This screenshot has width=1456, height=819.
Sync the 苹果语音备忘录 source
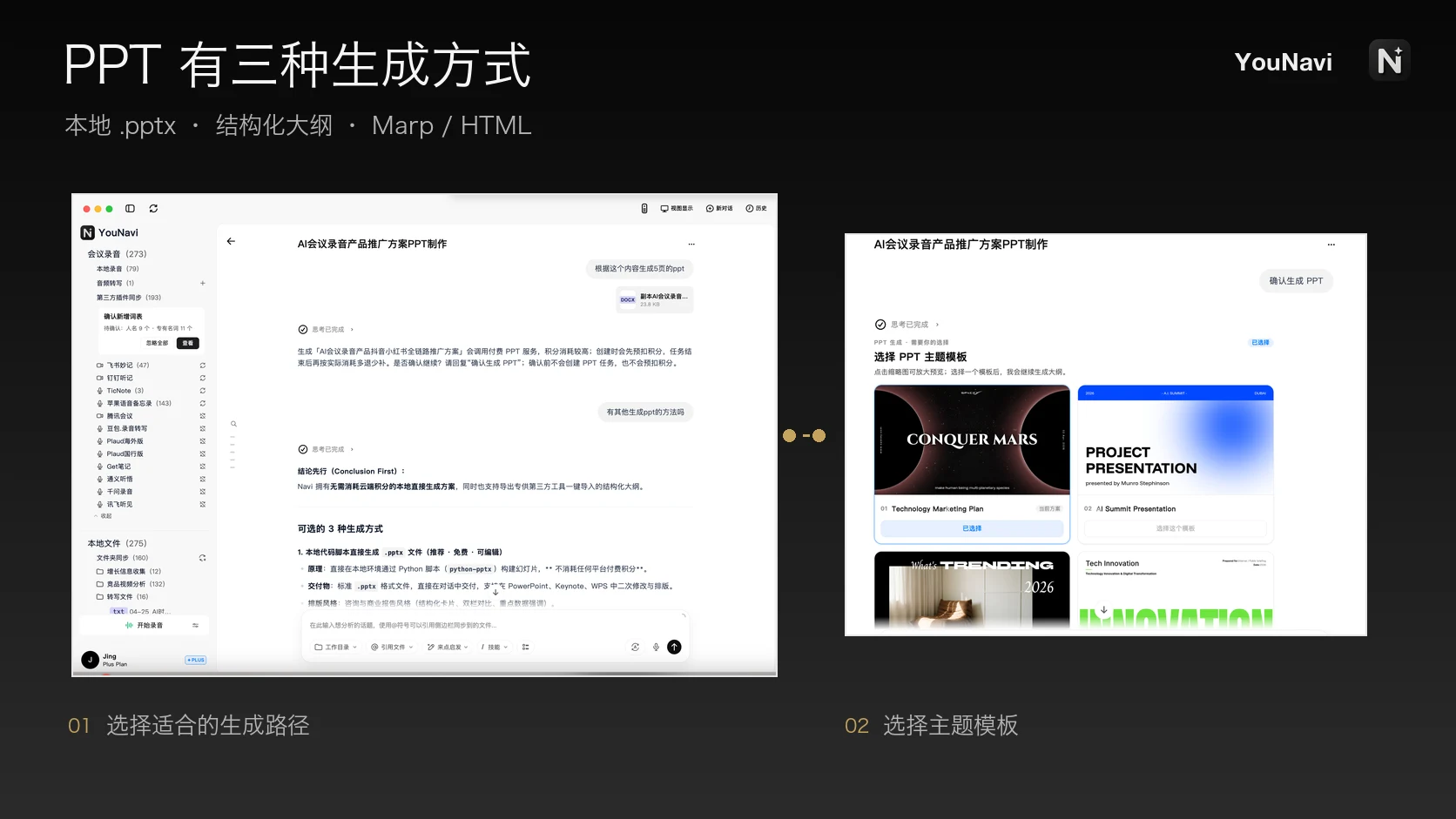pyautogui.click(x=203, y=403)
